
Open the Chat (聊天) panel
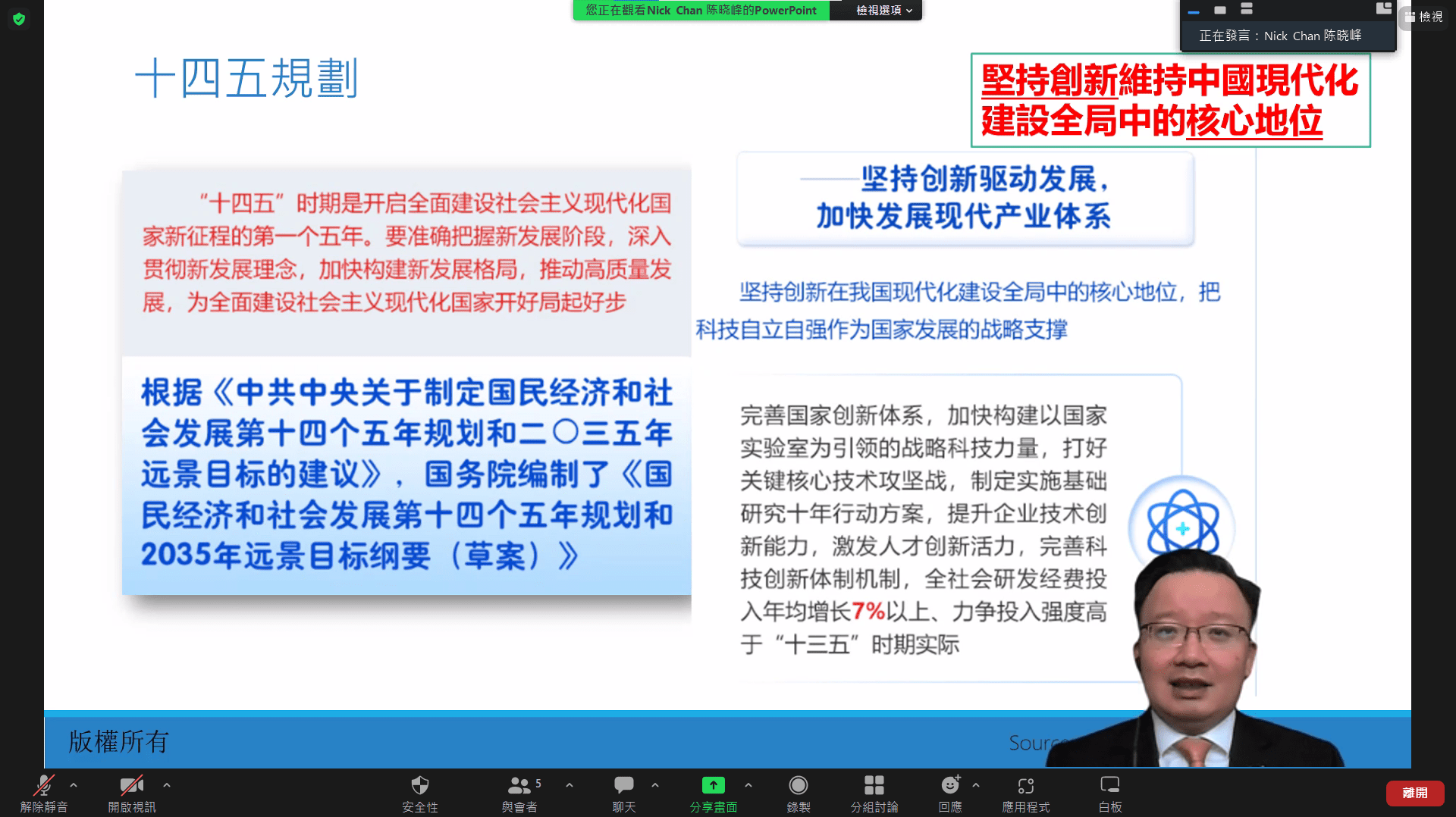[x=623, y=785]
